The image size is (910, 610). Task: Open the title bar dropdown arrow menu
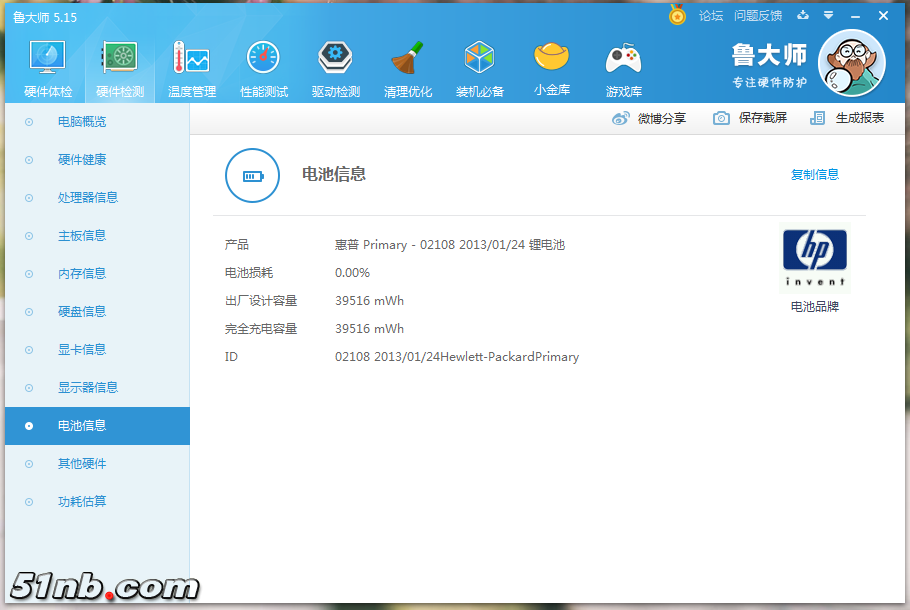[828, 16]
